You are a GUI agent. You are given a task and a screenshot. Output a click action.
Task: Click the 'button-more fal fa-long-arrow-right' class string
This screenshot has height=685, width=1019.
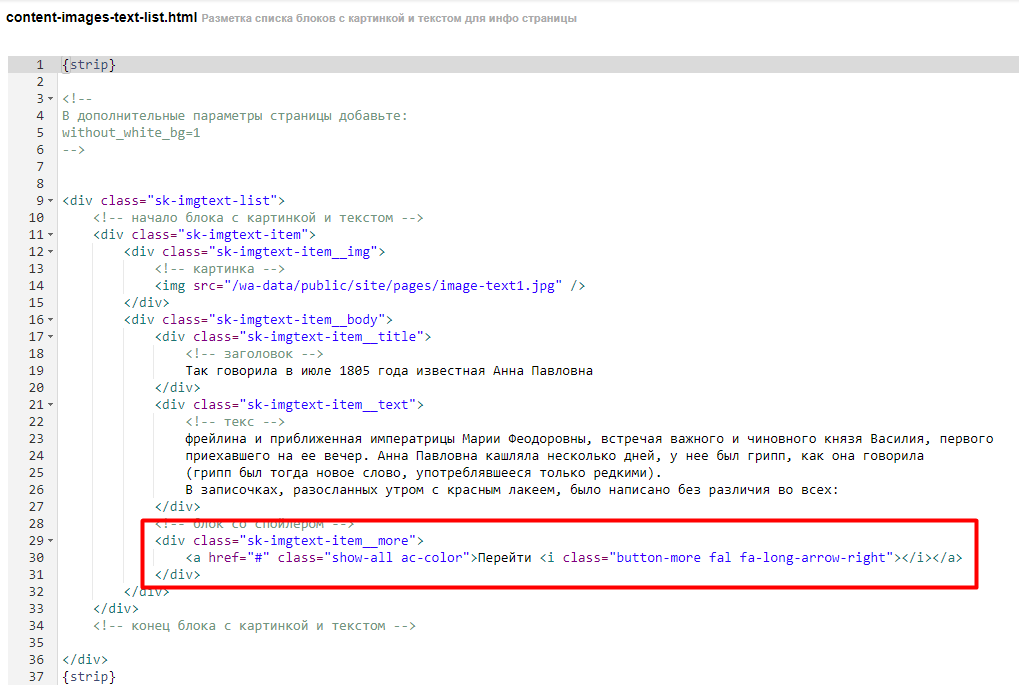click(750, 558)
